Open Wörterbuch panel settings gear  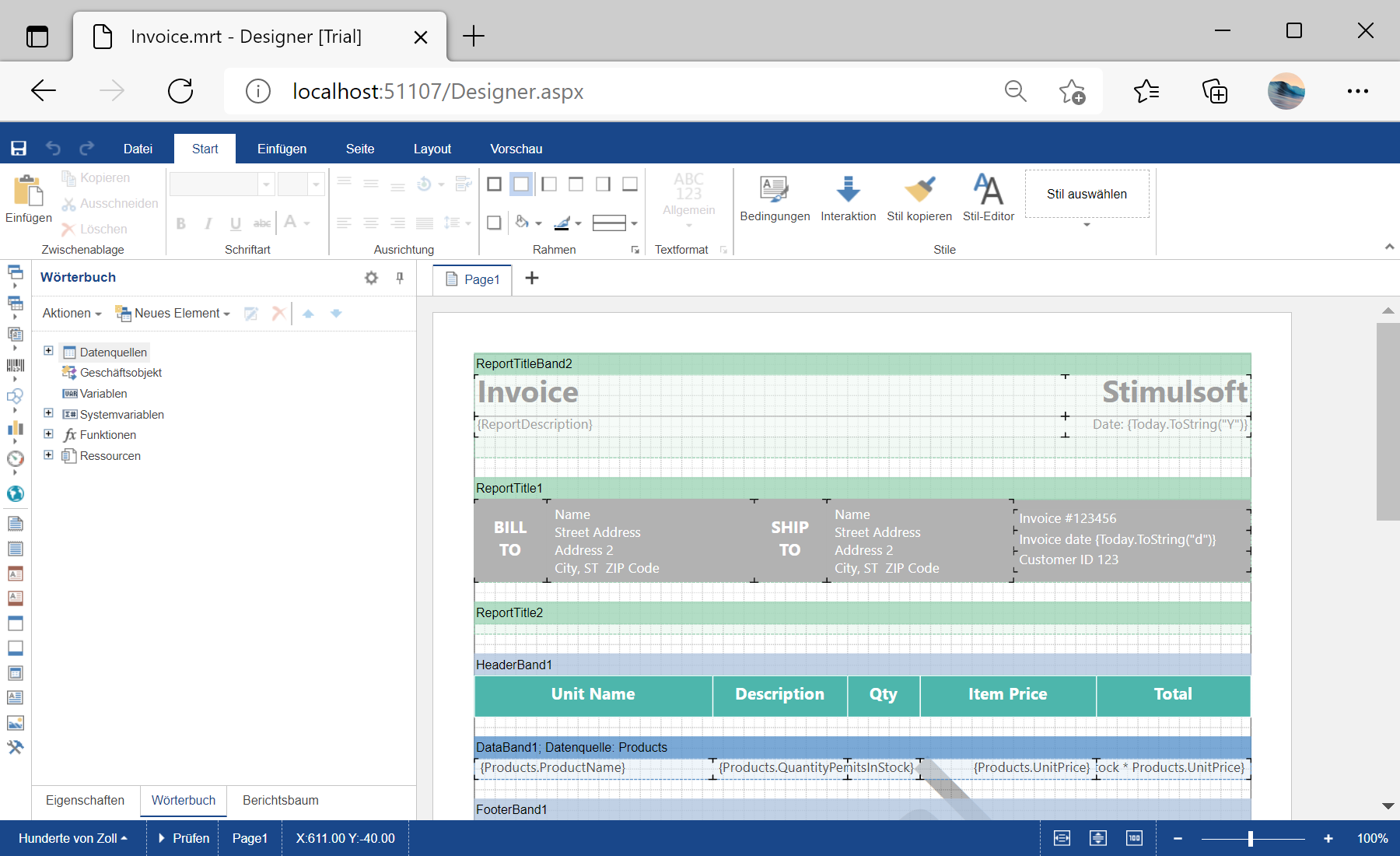(x=372, y=278)
